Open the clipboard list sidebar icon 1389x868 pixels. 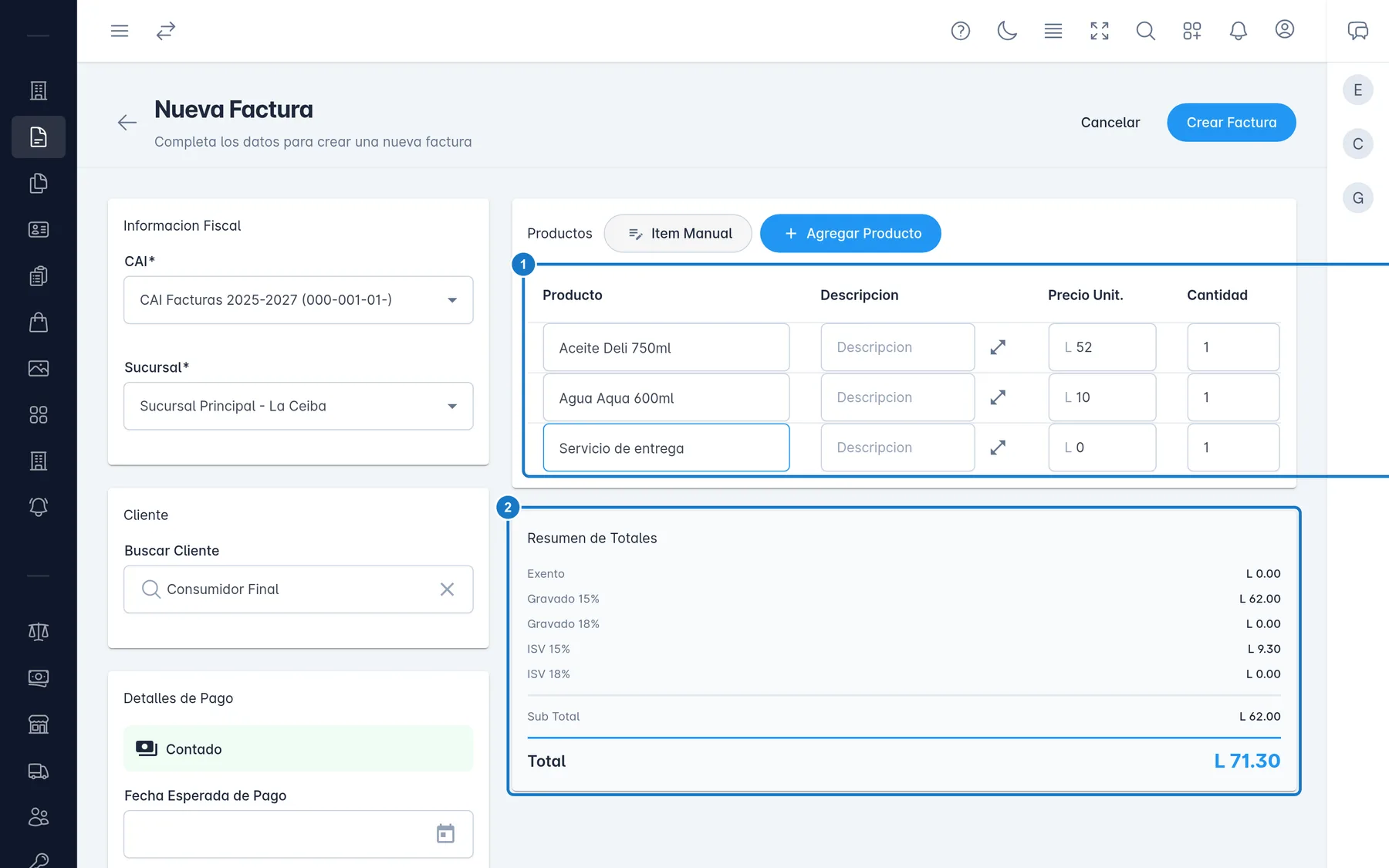39,276
